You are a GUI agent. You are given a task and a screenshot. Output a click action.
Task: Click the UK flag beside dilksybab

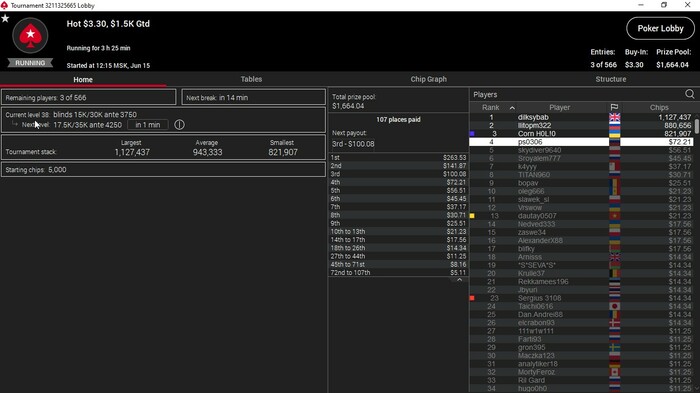(614, 117)
